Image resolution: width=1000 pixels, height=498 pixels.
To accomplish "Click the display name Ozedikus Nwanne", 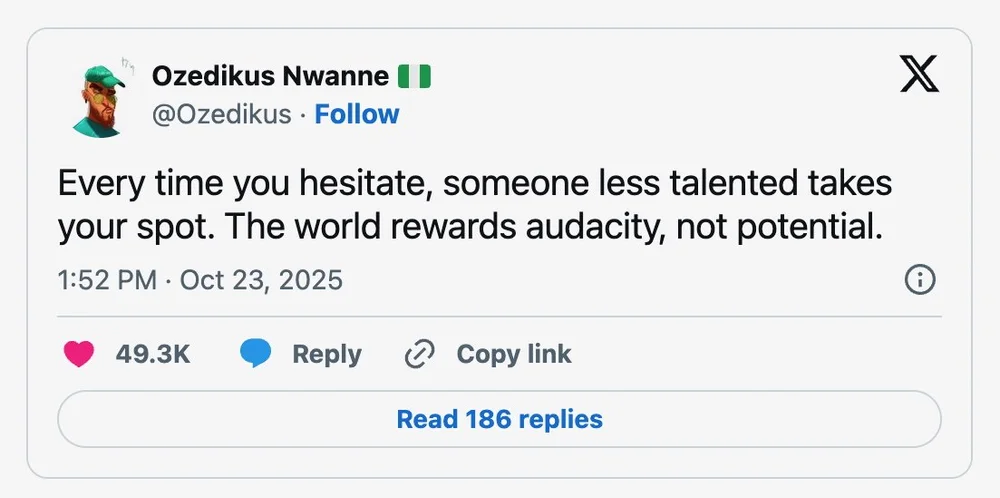I will point(270,77).
